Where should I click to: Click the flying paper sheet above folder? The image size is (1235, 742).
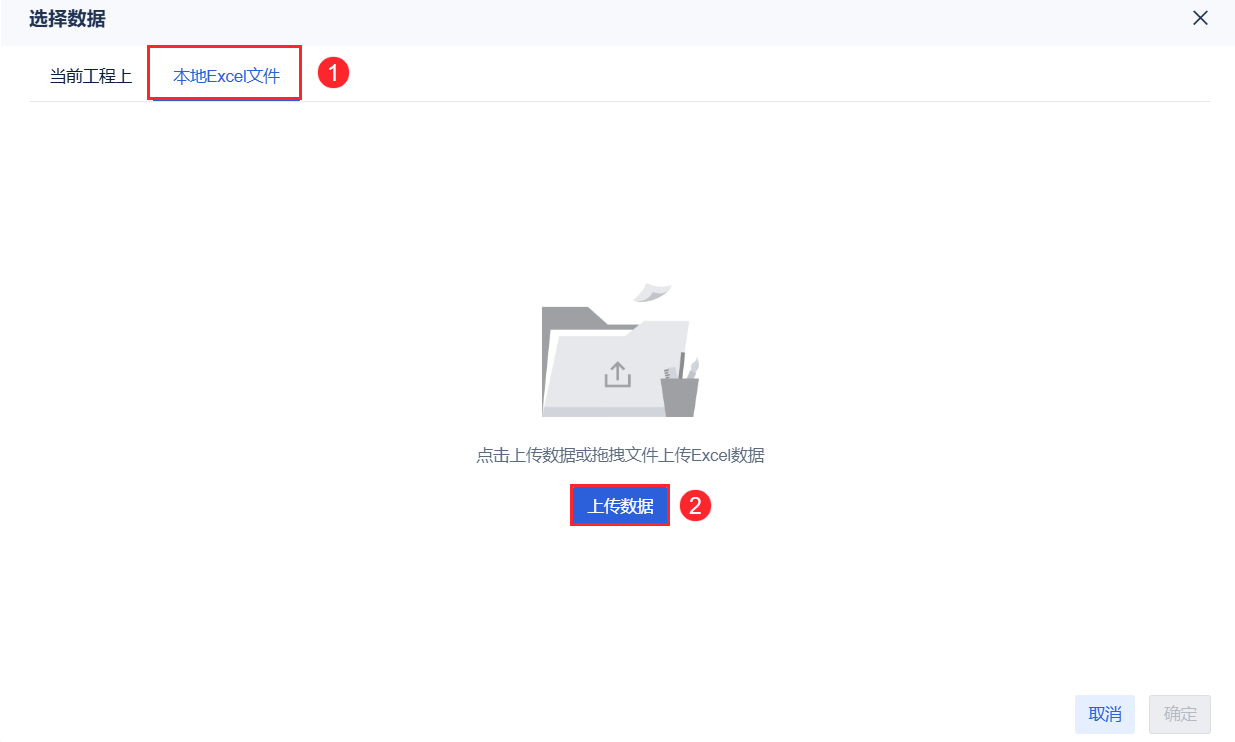click(652, 291)
